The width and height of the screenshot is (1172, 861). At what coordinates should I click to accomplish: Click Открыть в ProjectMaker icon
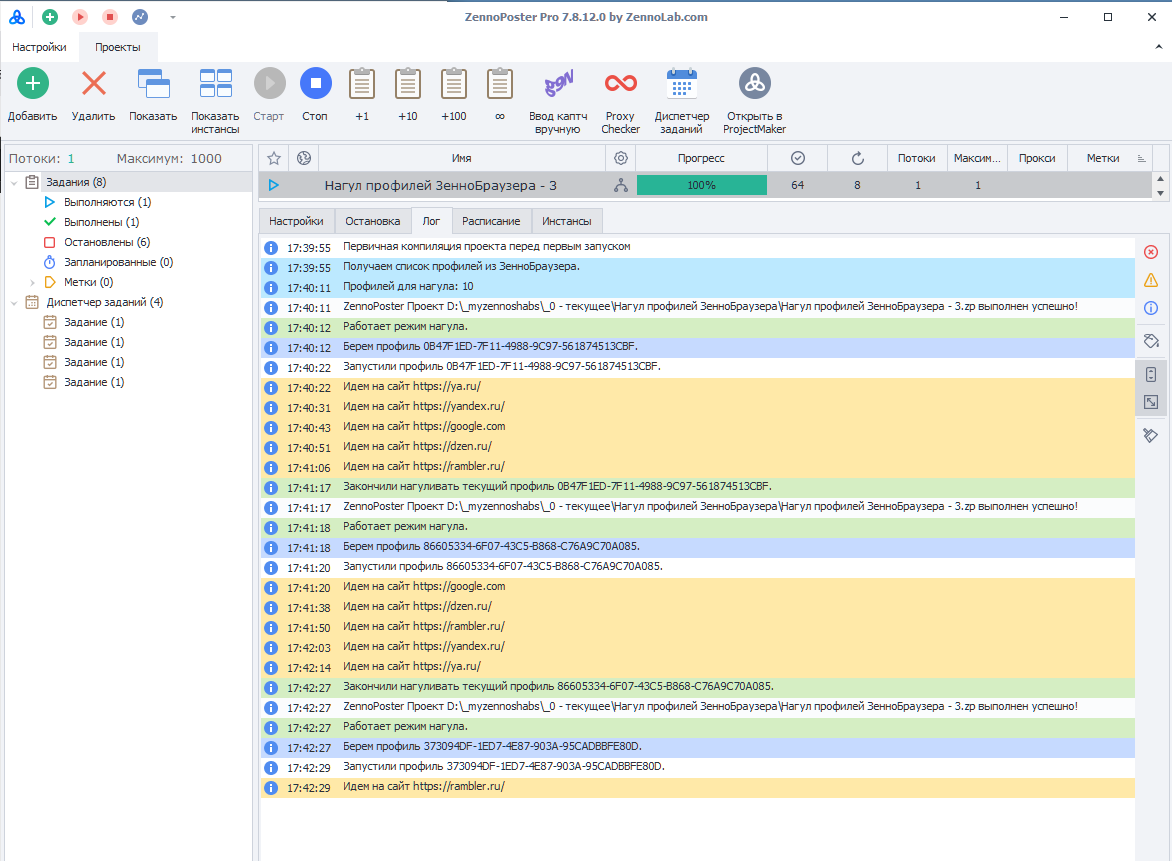click(754, 84)
